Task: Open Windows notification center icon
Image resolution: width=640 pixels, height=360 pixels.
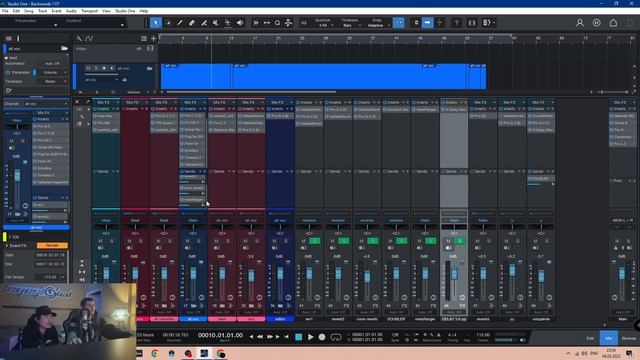Action: pos(629,353)
